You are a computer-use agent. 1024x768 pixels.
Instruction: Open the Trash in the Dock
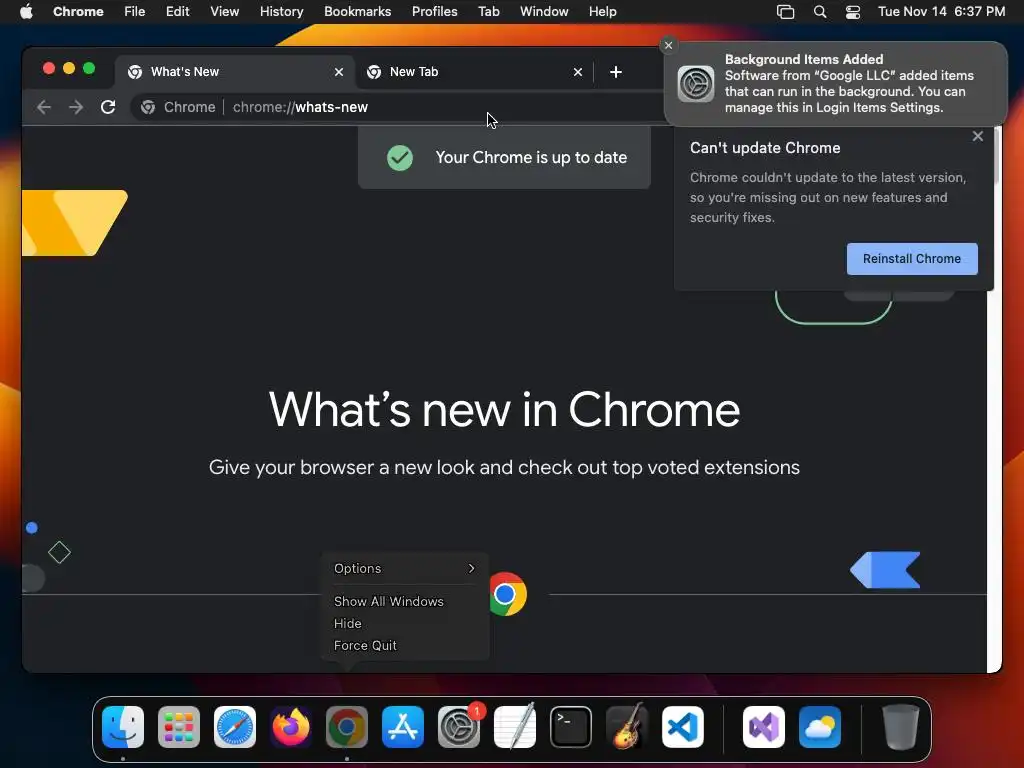pyautogui.click(x=901, y=727)
